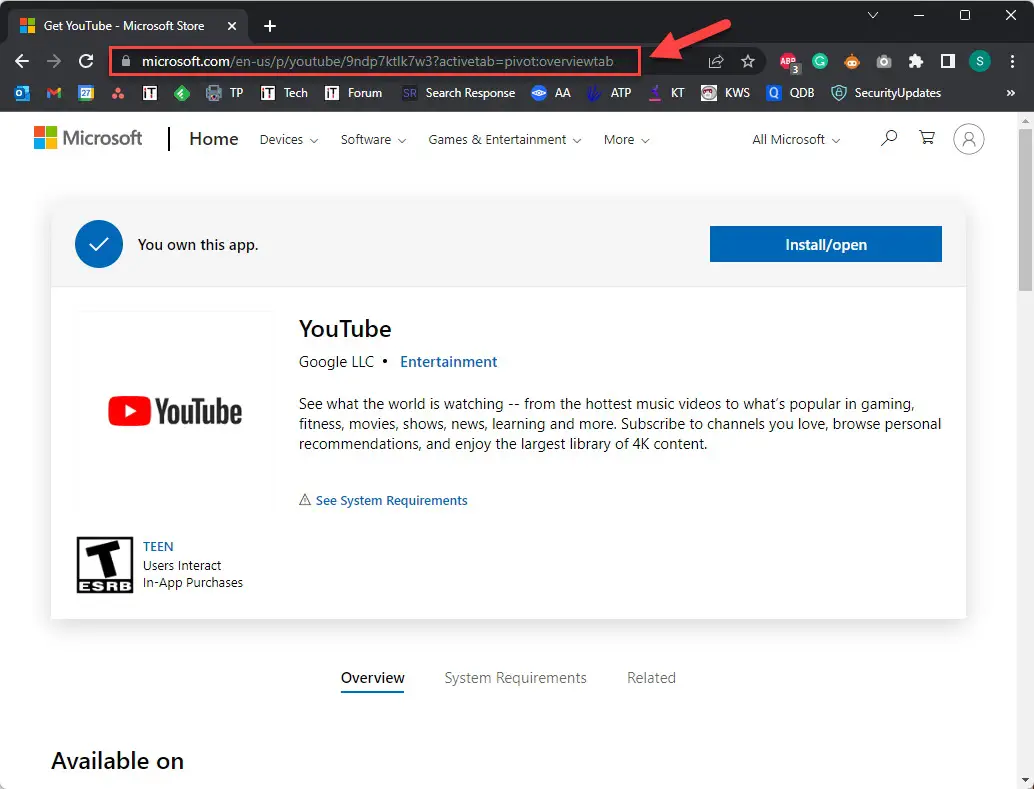Click the ESRB Teen rating badge
This screenshot has height=789, width=1034.
(x=105, y=565)
